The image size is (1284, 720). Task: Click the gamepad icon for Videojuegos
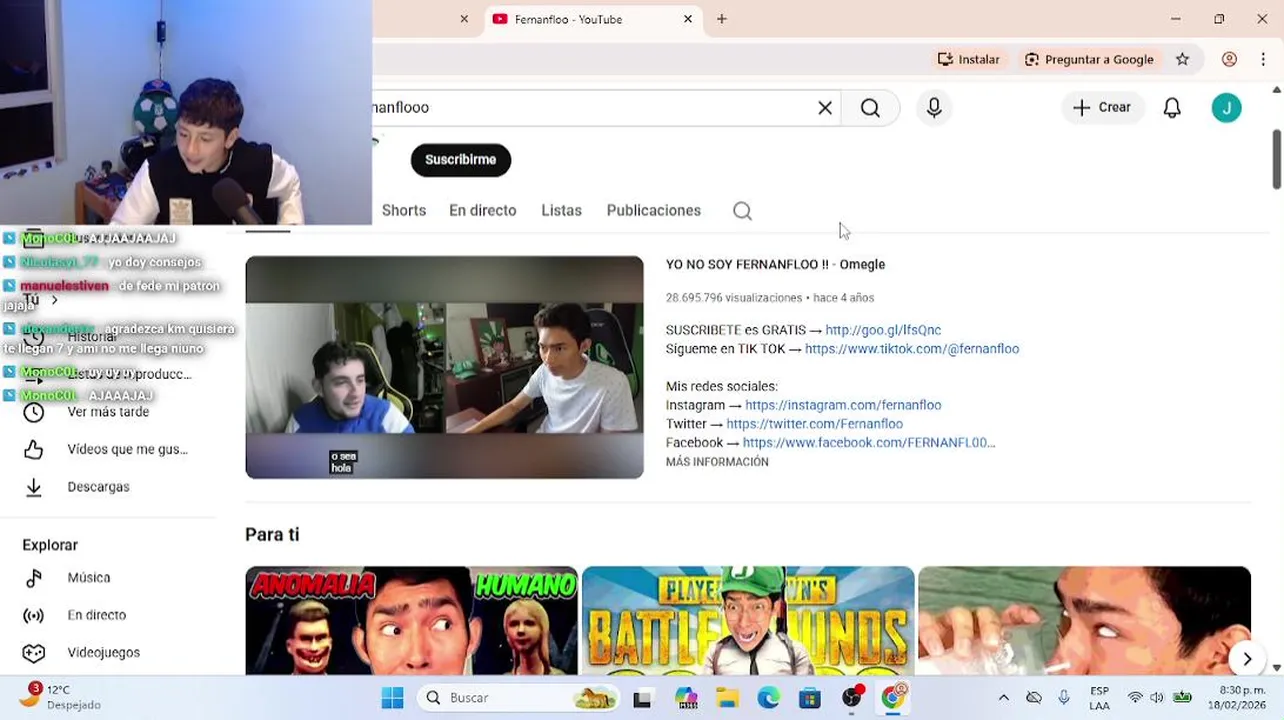click(x=34, y=653)
